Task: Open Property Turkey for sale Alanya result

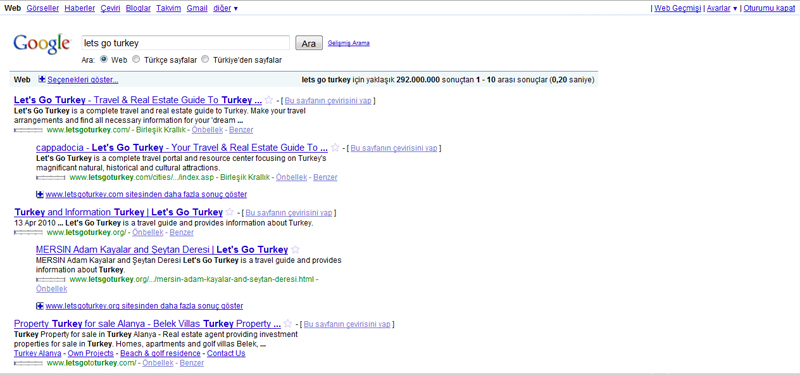Action: [147, 323]
